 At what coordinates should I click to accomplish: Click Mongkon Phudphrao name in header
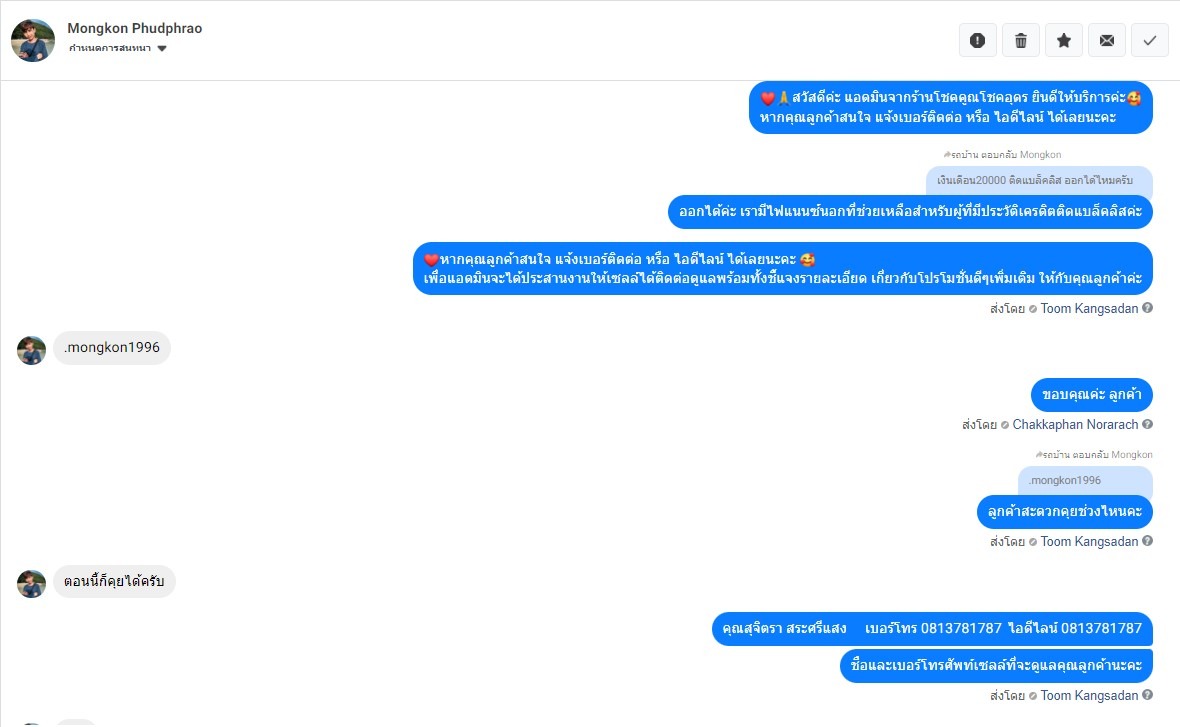click(x=135, y=28)
